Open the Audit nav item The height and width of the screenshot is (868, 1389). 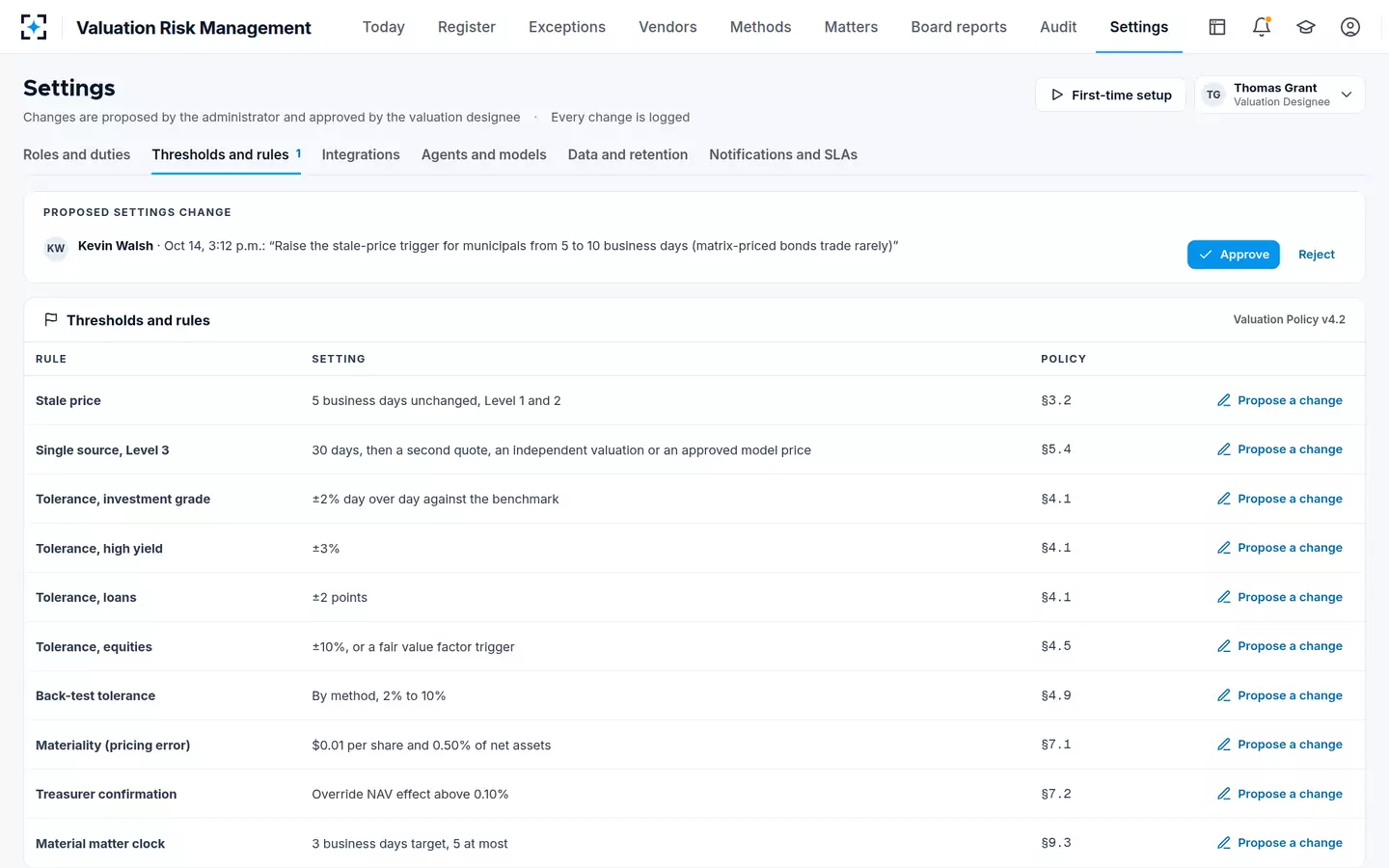coord(1058,27)
